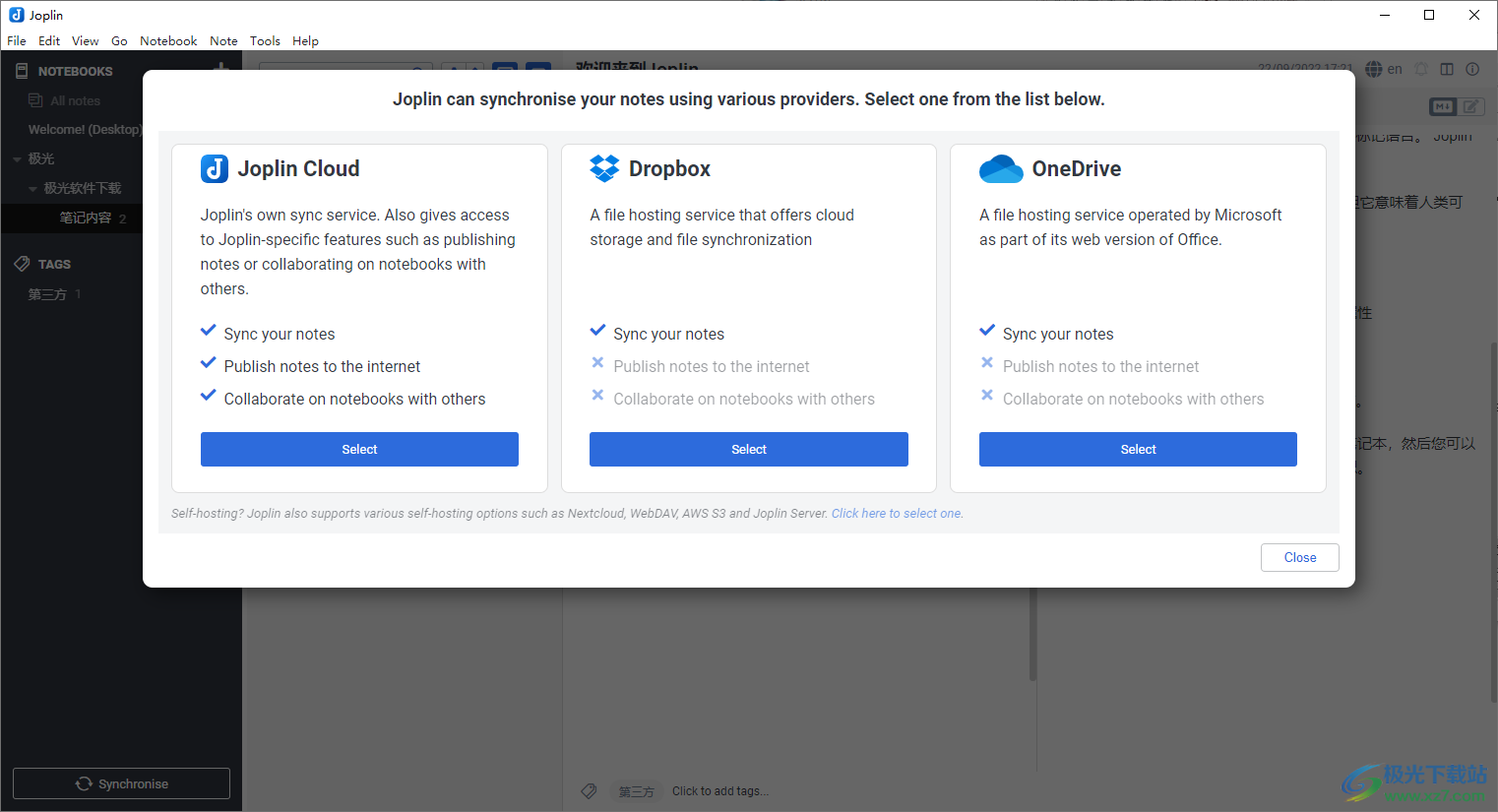Click the TAGS sidebar header
The image size is (1498, 812).
[54, 265]
